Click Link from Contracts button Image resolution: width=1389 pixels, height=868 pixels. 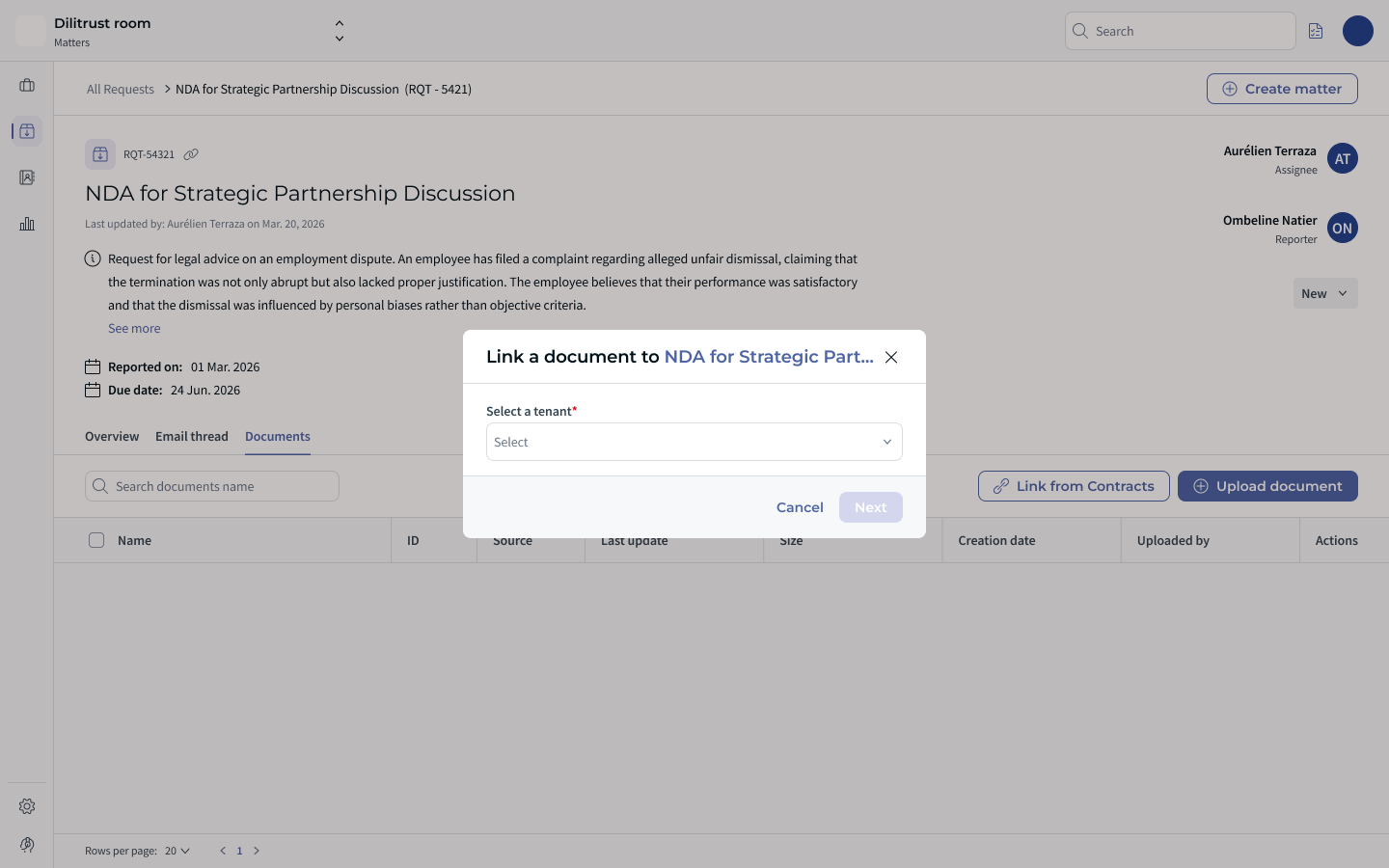[x=1074, y=486]
